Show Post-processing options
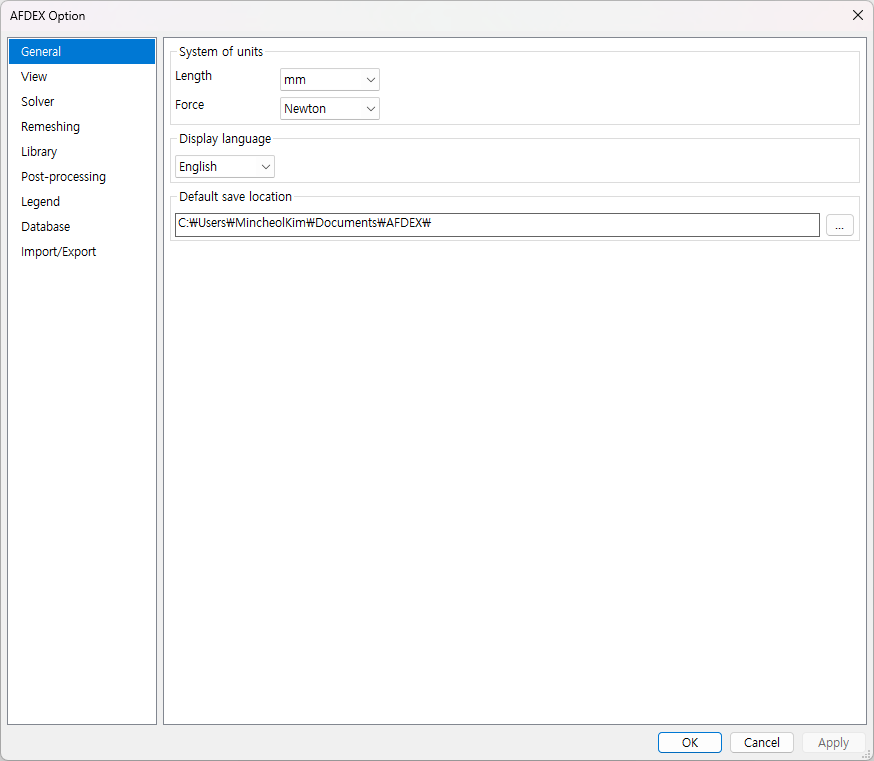The image size is (874, 761). pyautogui.click(x=82, y=177)
